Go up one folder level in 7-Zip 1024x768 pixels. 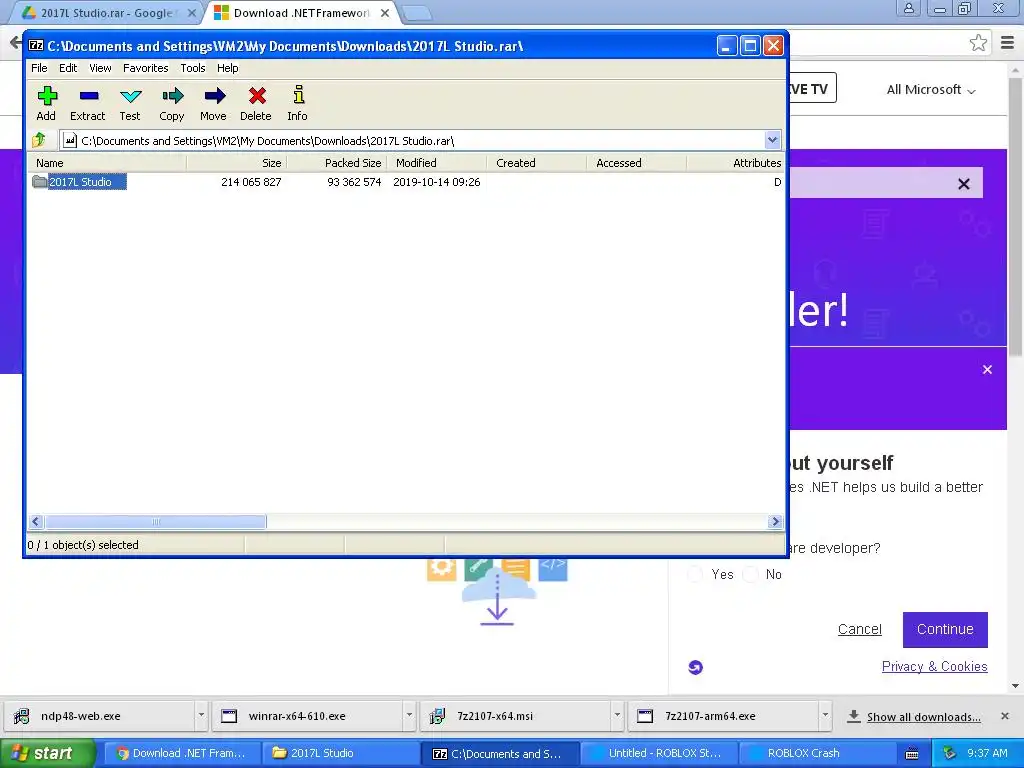click(x=39, y=140)
